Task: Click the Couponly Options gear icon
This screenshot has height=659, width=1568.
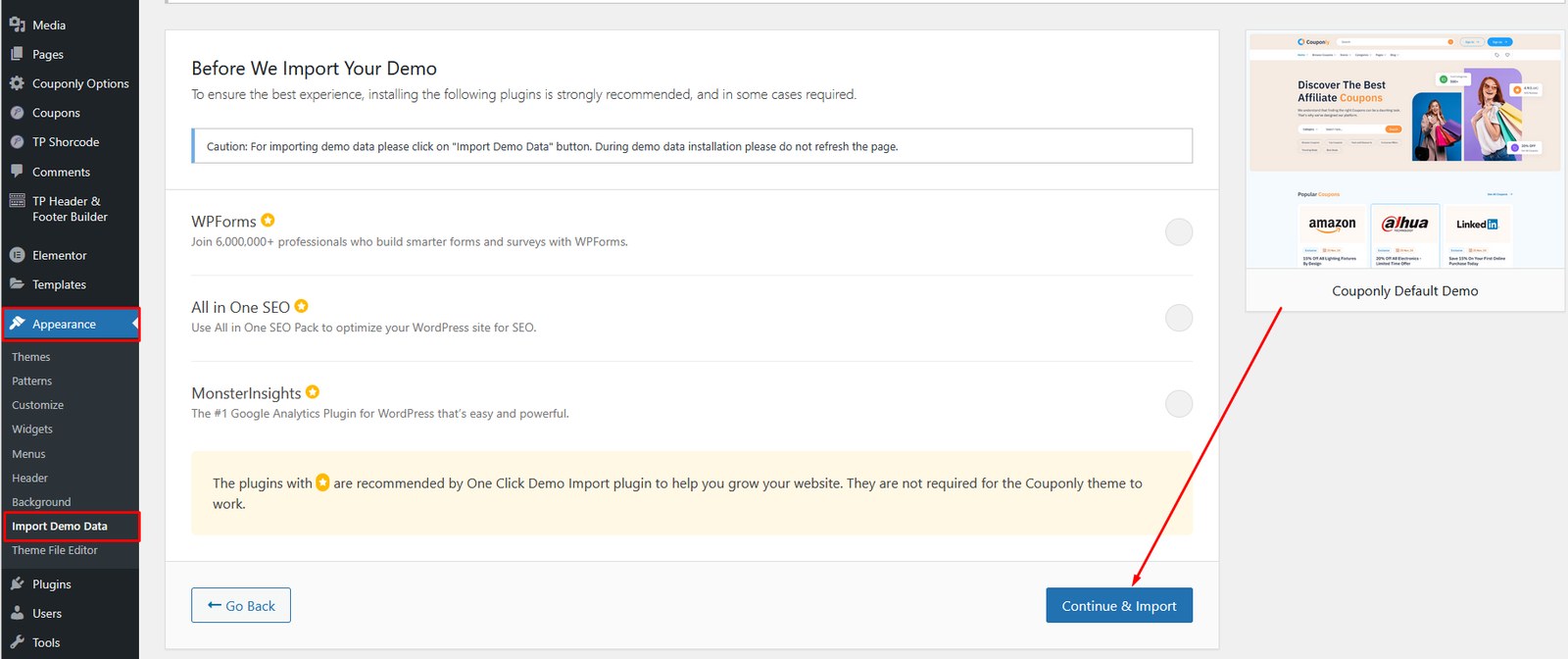Action: coord(17,83)
